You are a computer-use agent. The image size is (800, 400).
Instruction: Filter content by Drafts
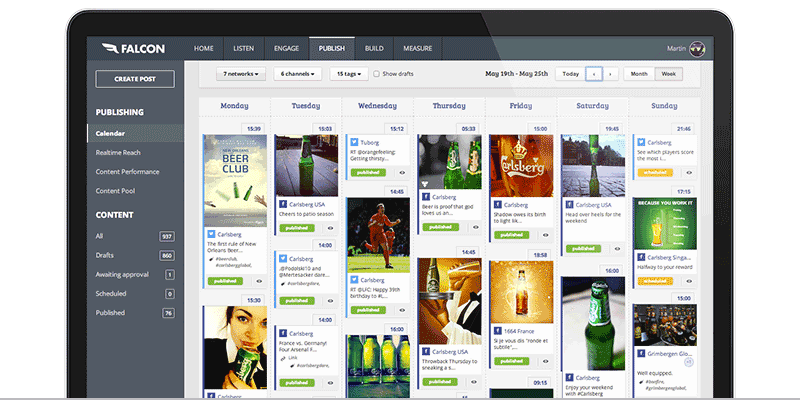135,255
